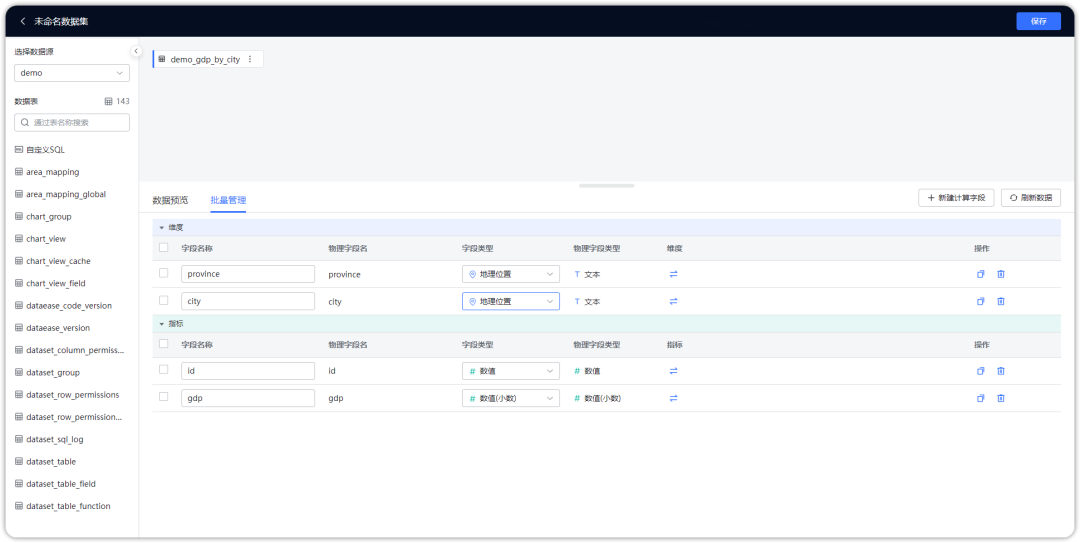
Task: Click the 保存 button
Action: point(1038,21)
